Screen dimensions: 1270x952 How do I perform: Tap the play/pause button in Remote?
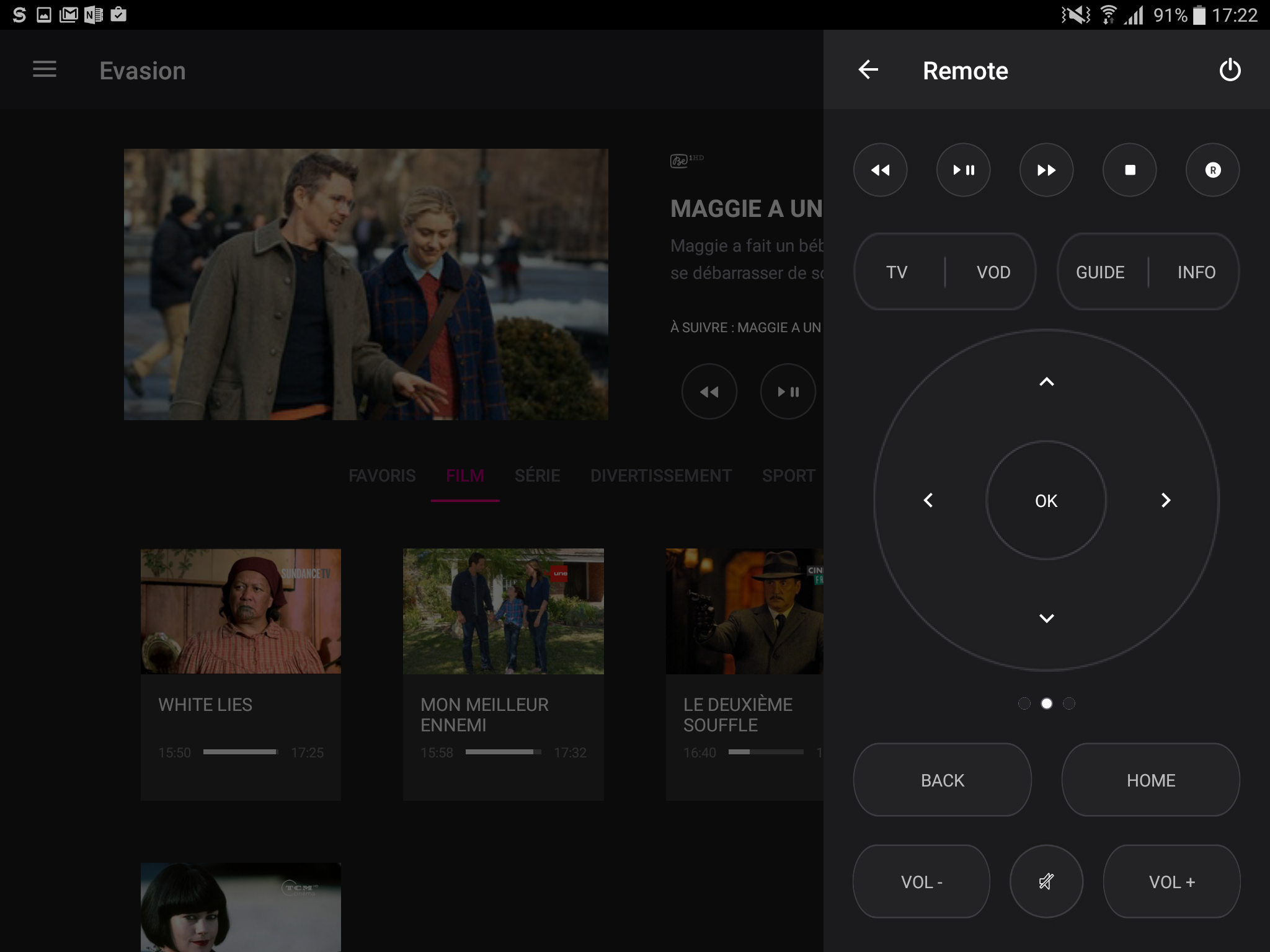[963, 170]
